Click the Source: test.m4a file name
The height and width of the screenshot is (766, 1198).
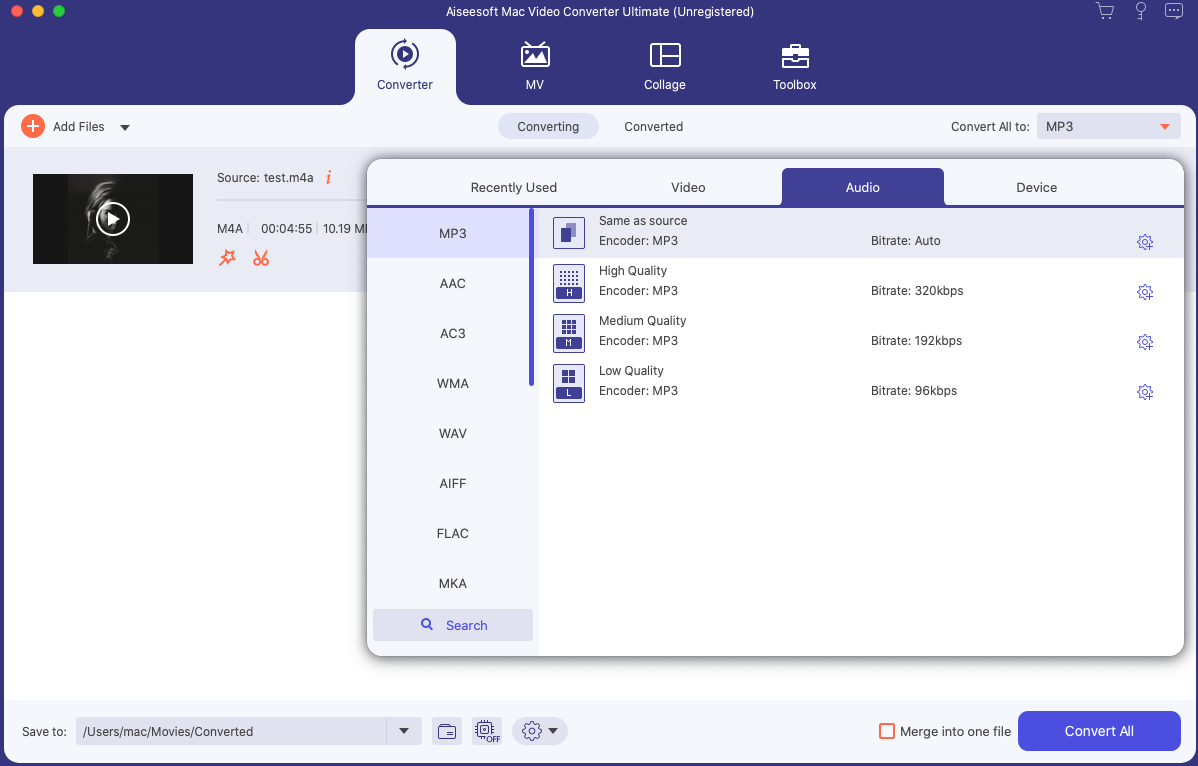click(265, 177)
